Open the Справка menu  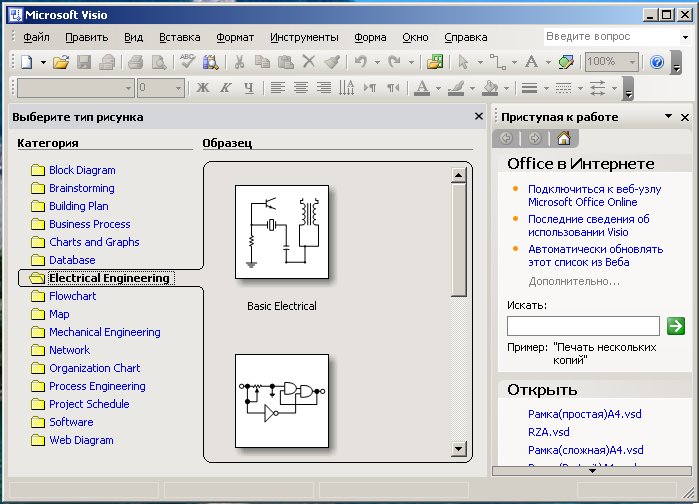pyautogui.click(x=465, y=37)
